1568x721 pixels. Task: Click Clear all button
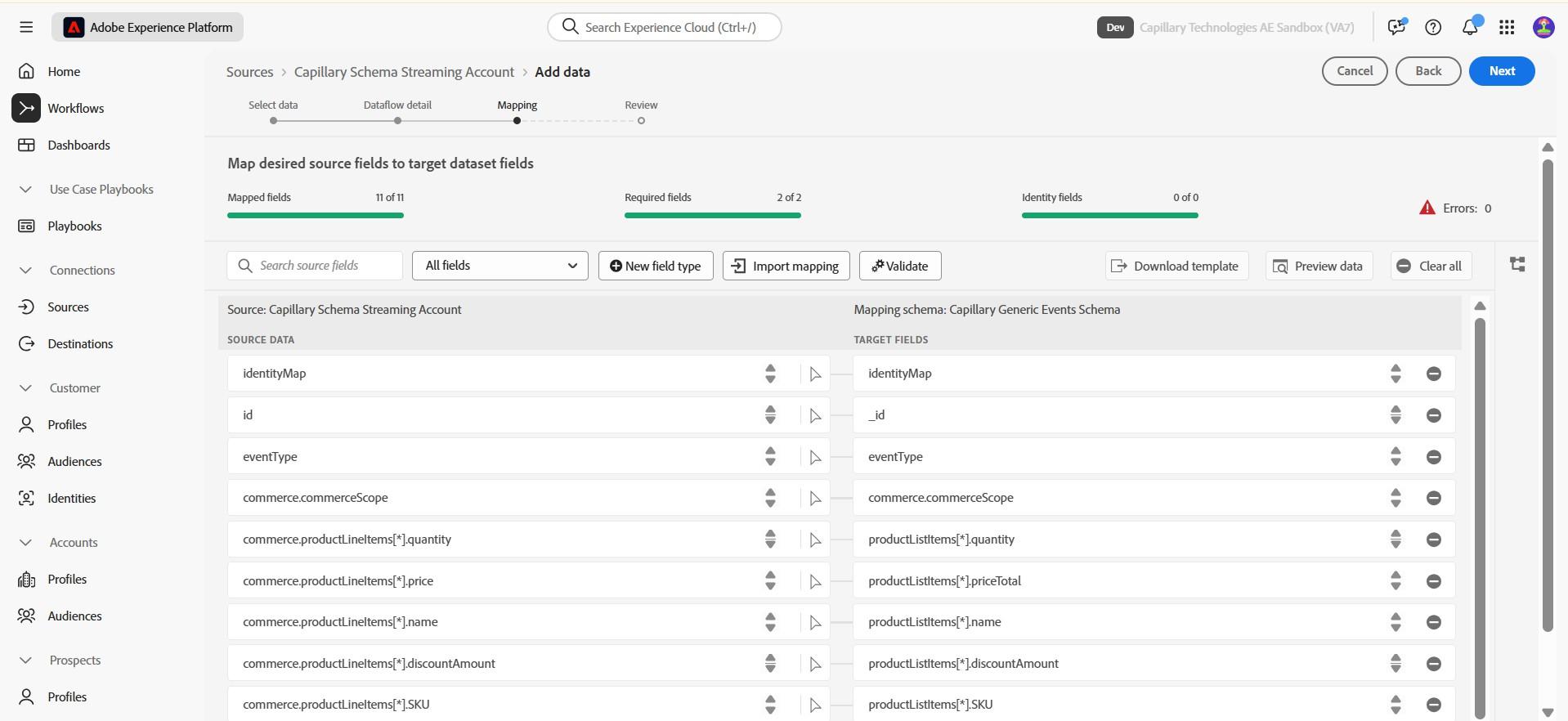1431,266
